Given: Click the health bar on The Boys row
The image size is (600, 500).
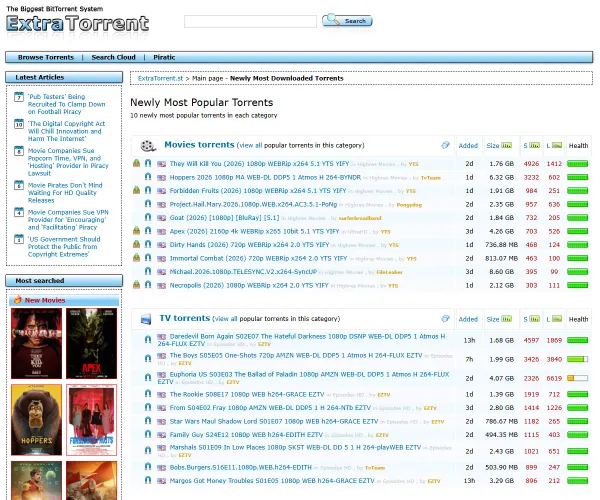Looking at the screenshot, I should tap(577, 359).
